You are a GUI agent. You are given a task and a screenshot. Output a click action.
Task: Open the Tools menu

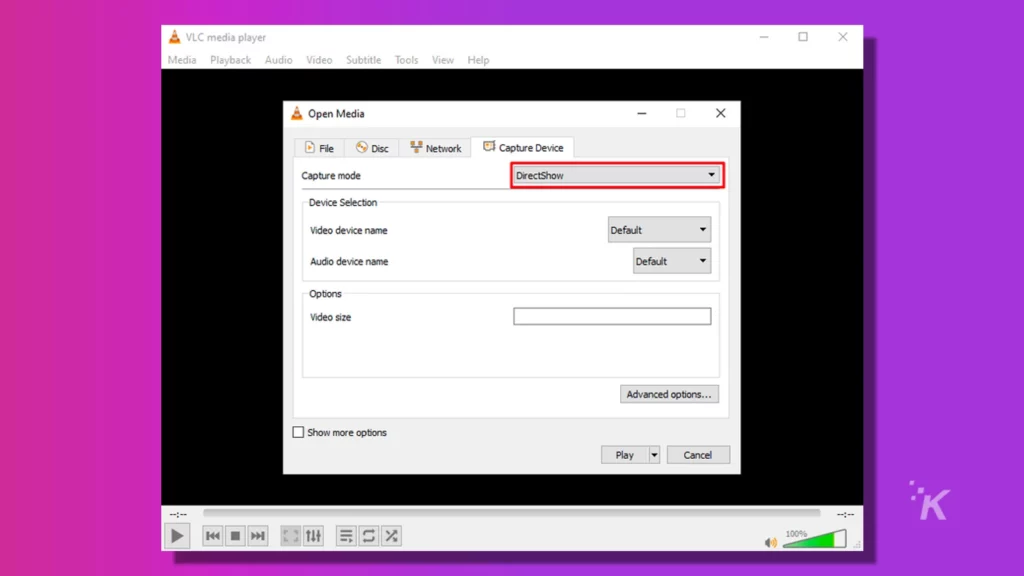(x=406, y=60)
